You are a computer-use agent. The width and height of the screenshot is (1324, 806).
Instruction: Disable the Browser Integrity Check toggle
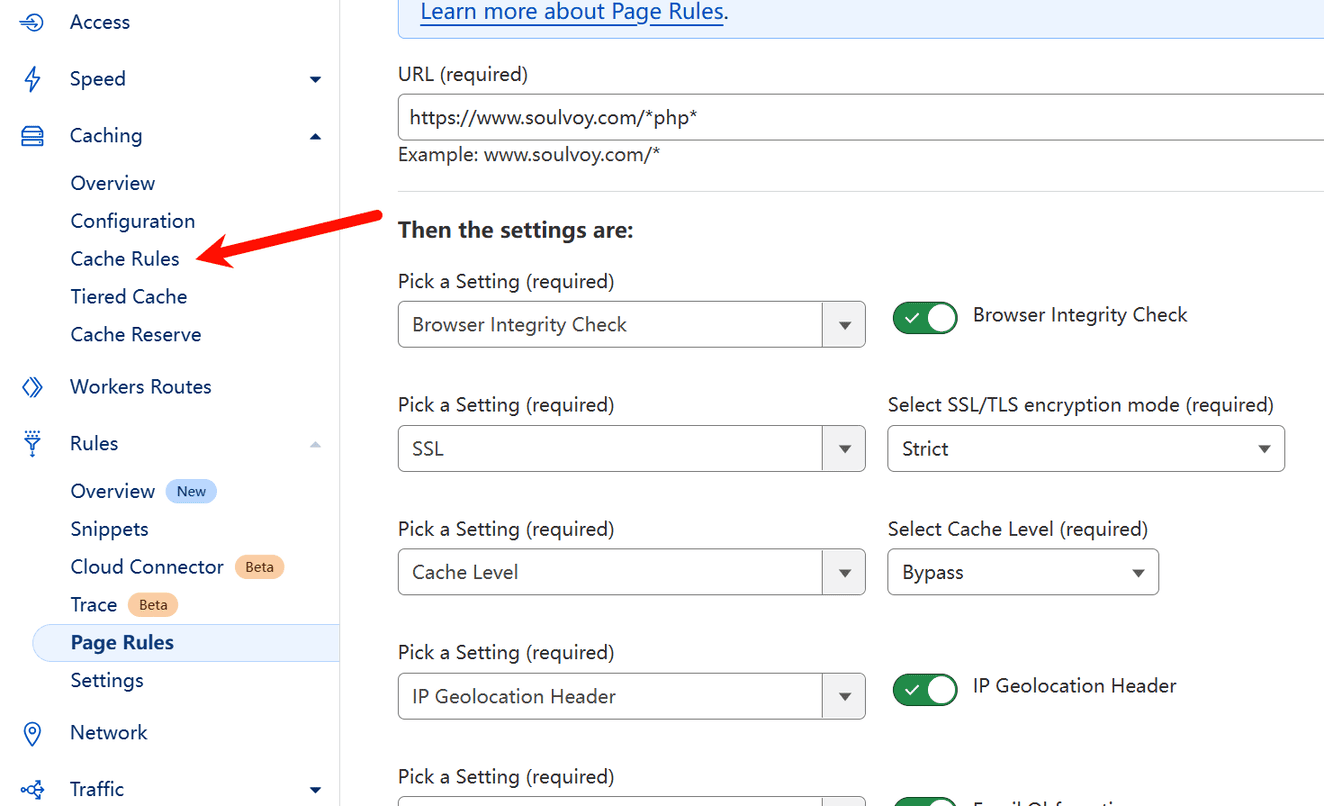point(924,318)
